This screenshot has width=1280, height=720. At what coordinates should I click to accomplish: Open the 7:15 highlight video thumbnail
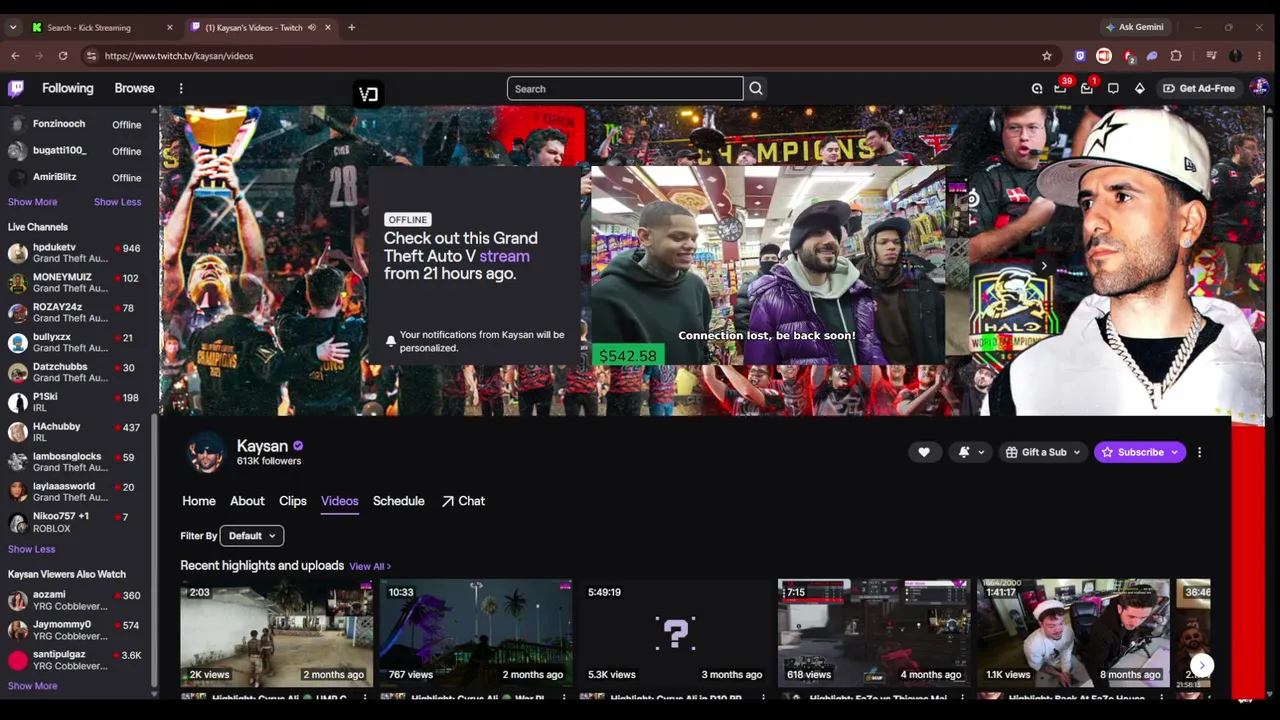[874, 633]
